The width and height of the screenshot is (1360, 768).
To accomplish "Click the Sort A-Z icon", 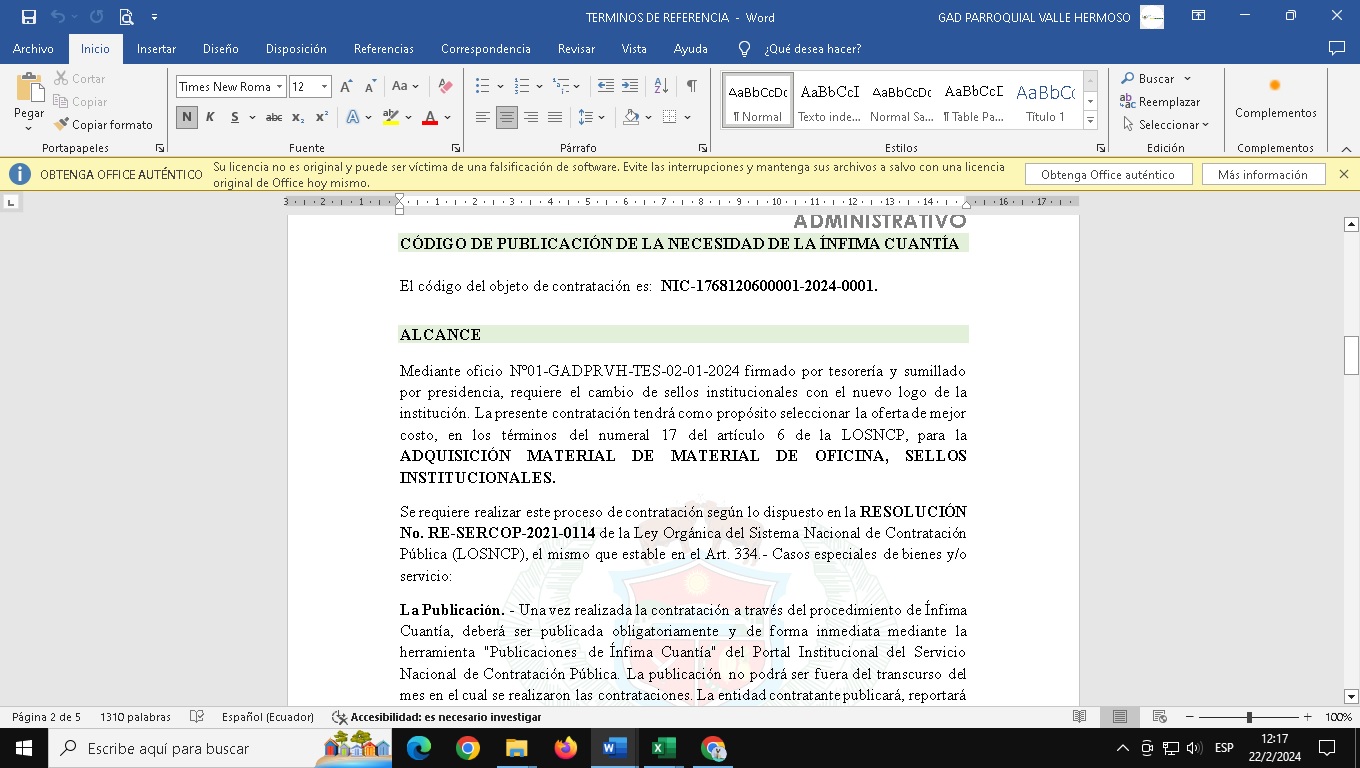I will click(661, 87).
